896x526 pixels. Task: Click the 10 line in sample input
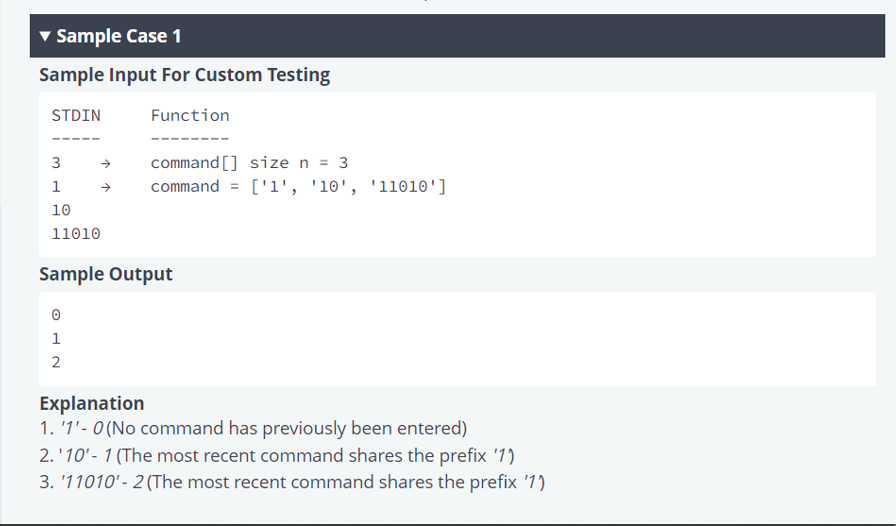coord(61,210)
